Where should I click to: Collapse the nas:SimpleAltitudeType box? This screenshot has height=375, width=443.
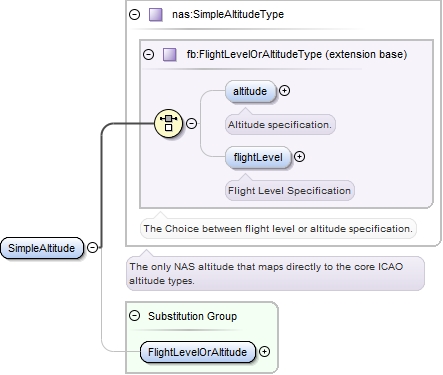[135, 14]
